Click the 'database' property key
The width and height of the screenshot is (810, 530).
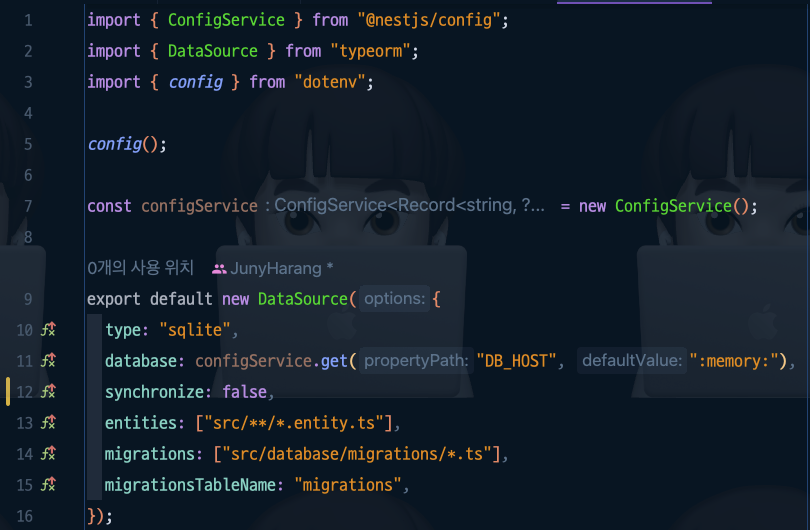click(x=141, y=361)
